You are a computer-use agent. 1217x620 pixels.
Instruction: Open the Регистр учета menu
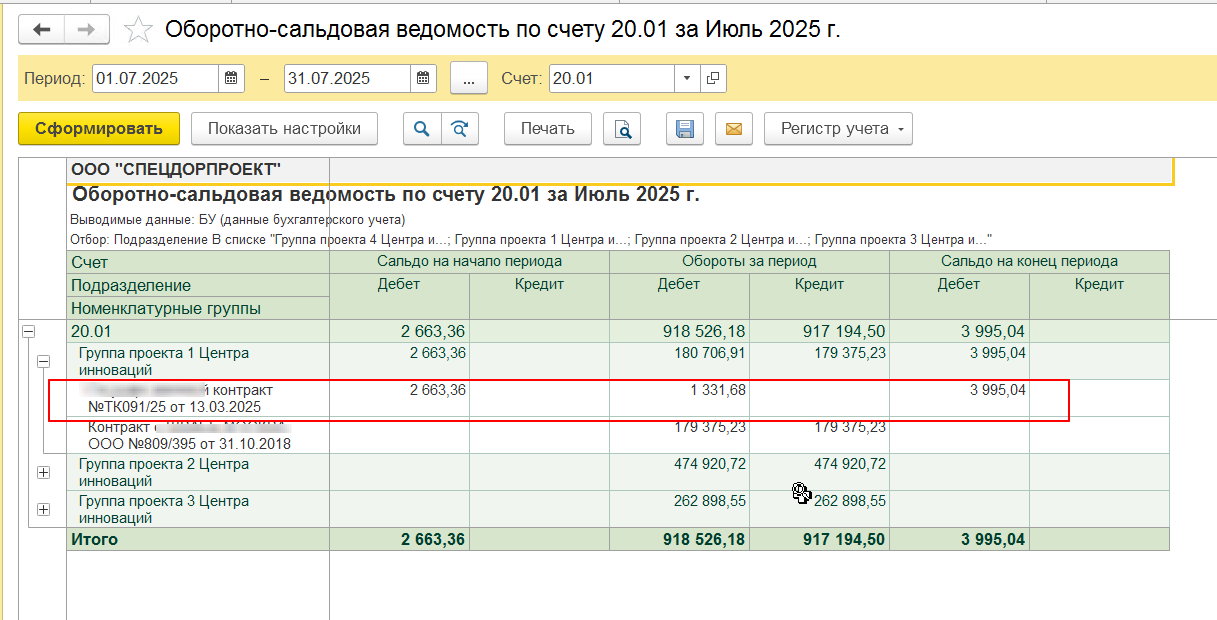(838, 128)
